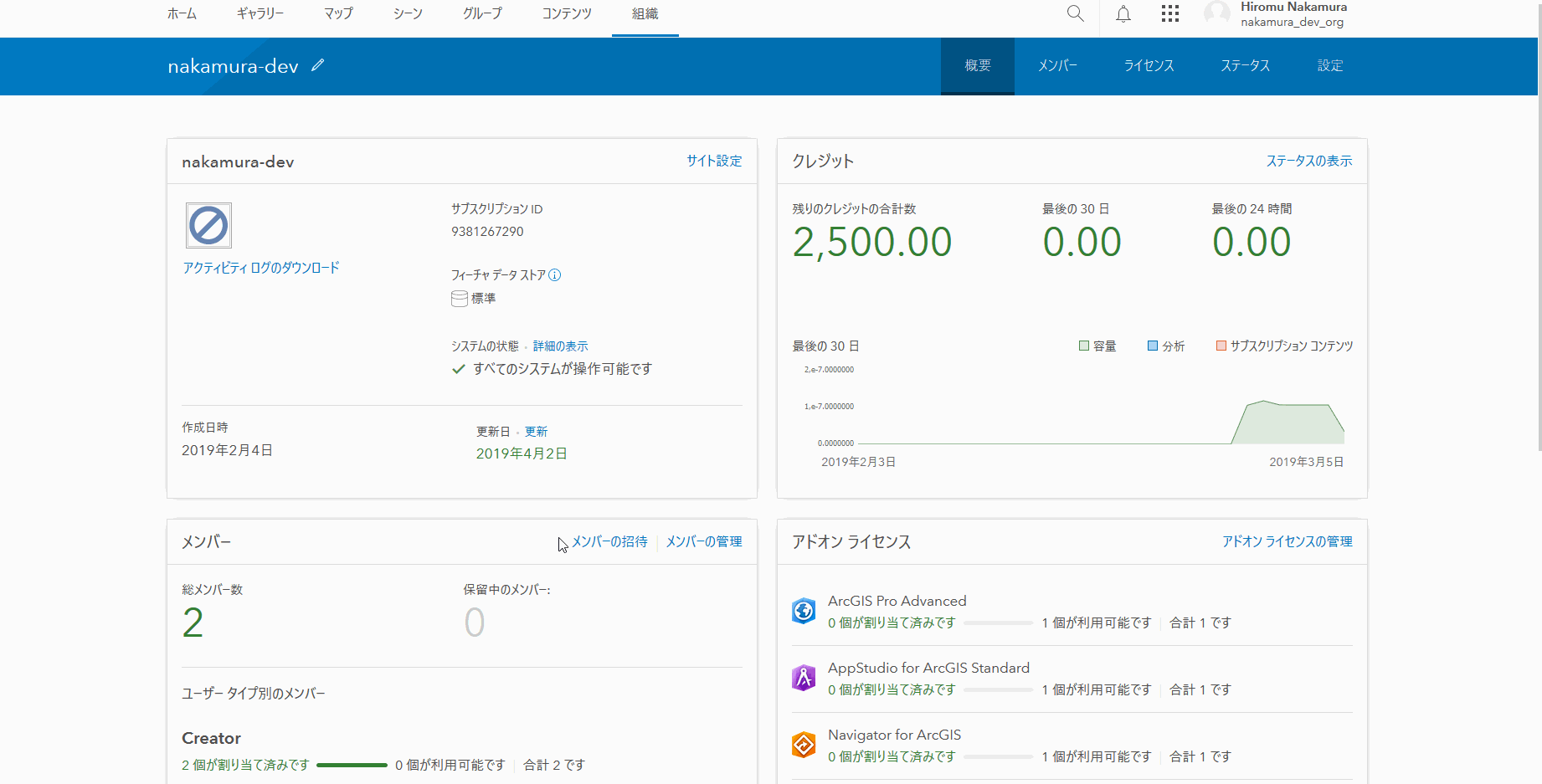
Task: Open the サイト設定 link
Action: [714, 161]
